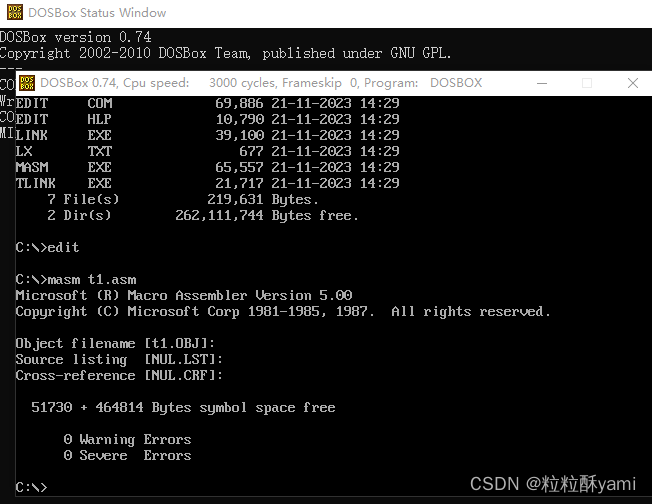Click the DOSBox 0.74 Cpu speed title text
Viewport: 652px width, 504px height.
[261, 83]
